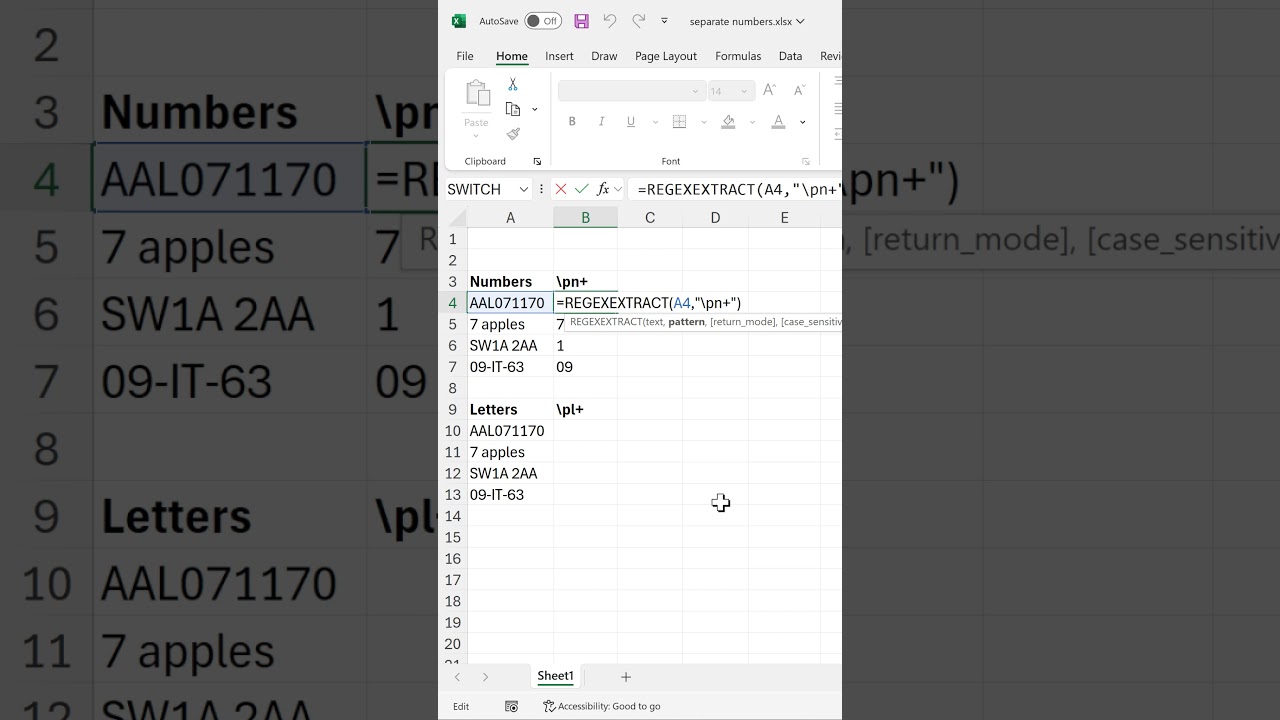Add a new sheet with plus button
Viewport: 1280px width, 720px height.
pyautogui.click(x=626, y=677)
